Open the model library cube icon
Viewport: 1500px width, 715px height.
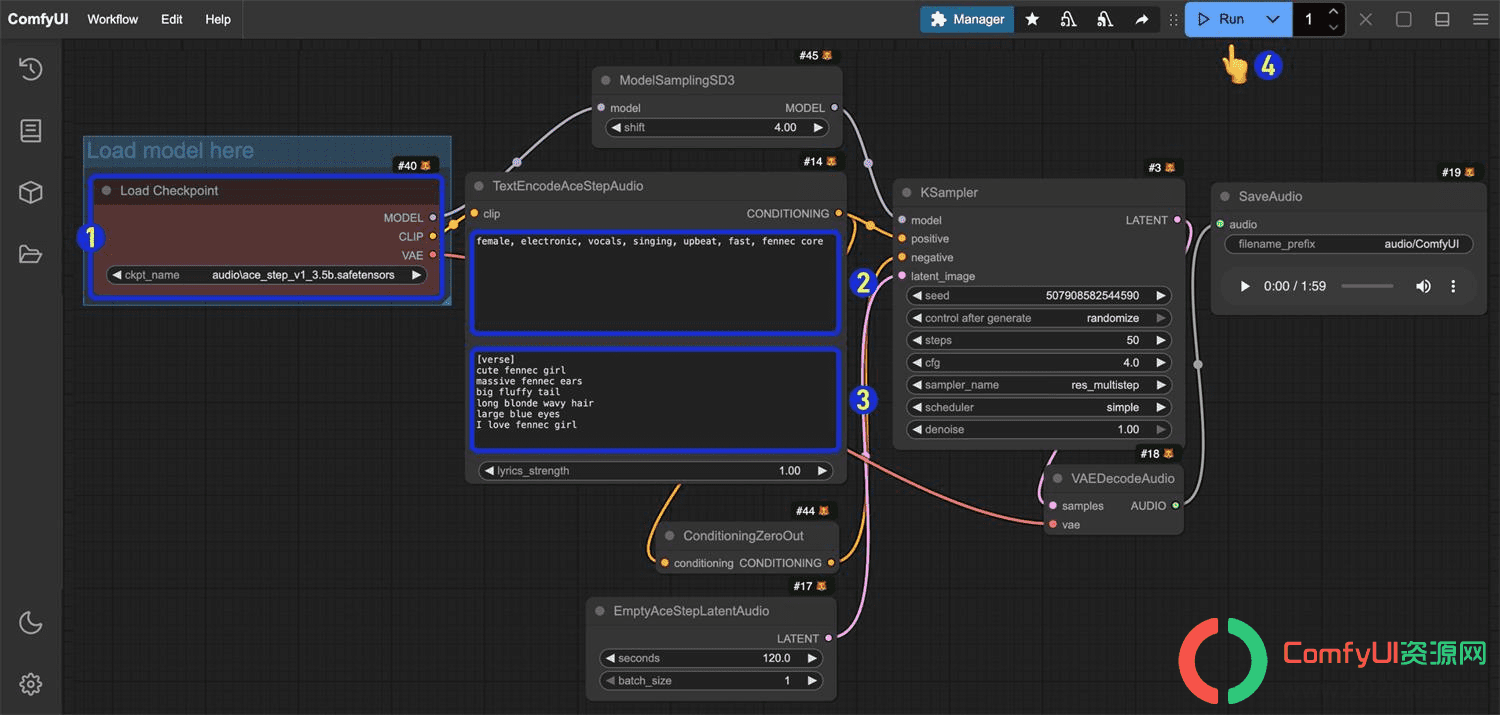(31, 193)
